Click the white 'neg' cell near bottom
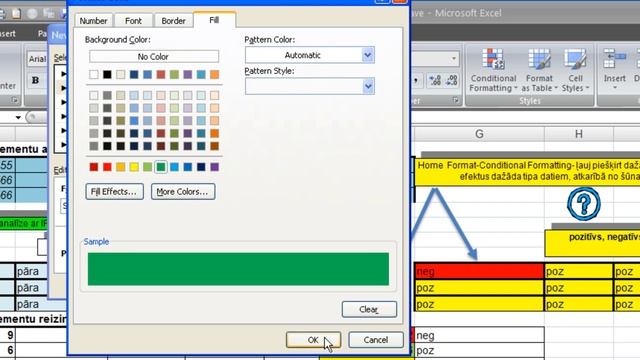 479,336
